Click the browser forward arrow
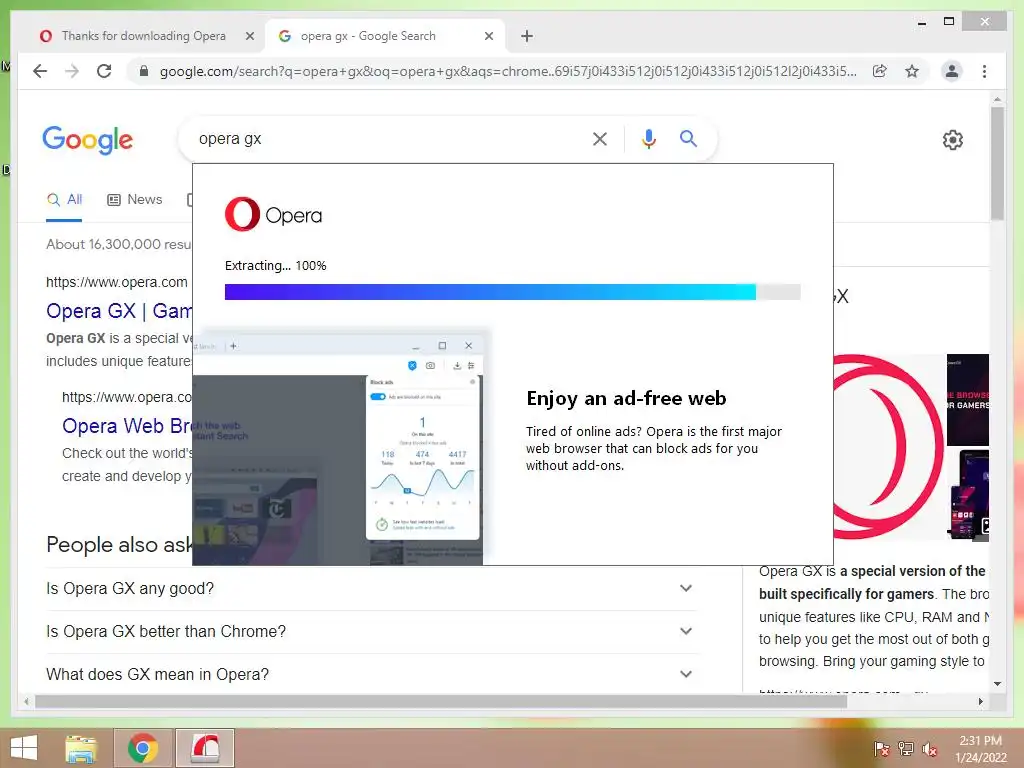Image resolution: width=1024 pixels, height=768 pixels. (x=72, y=71)
